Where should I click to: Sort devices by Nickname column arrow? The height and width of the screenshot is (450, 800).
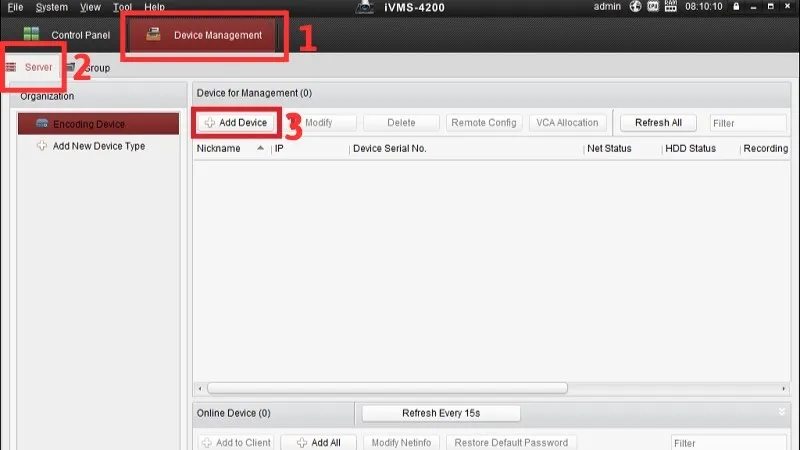(261, 149)
